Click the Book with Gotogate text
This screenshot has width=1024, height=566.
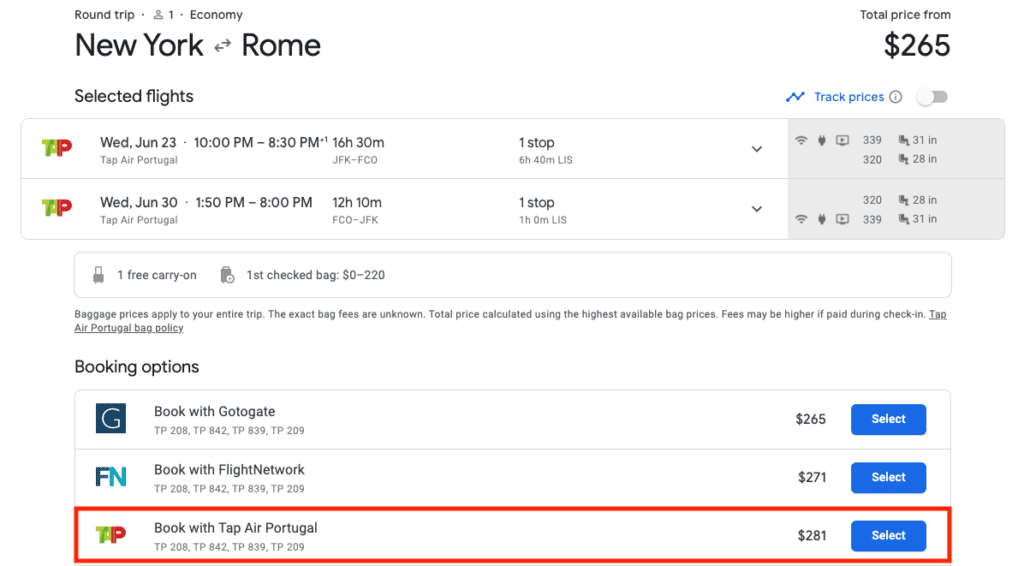tap(214, 412)
